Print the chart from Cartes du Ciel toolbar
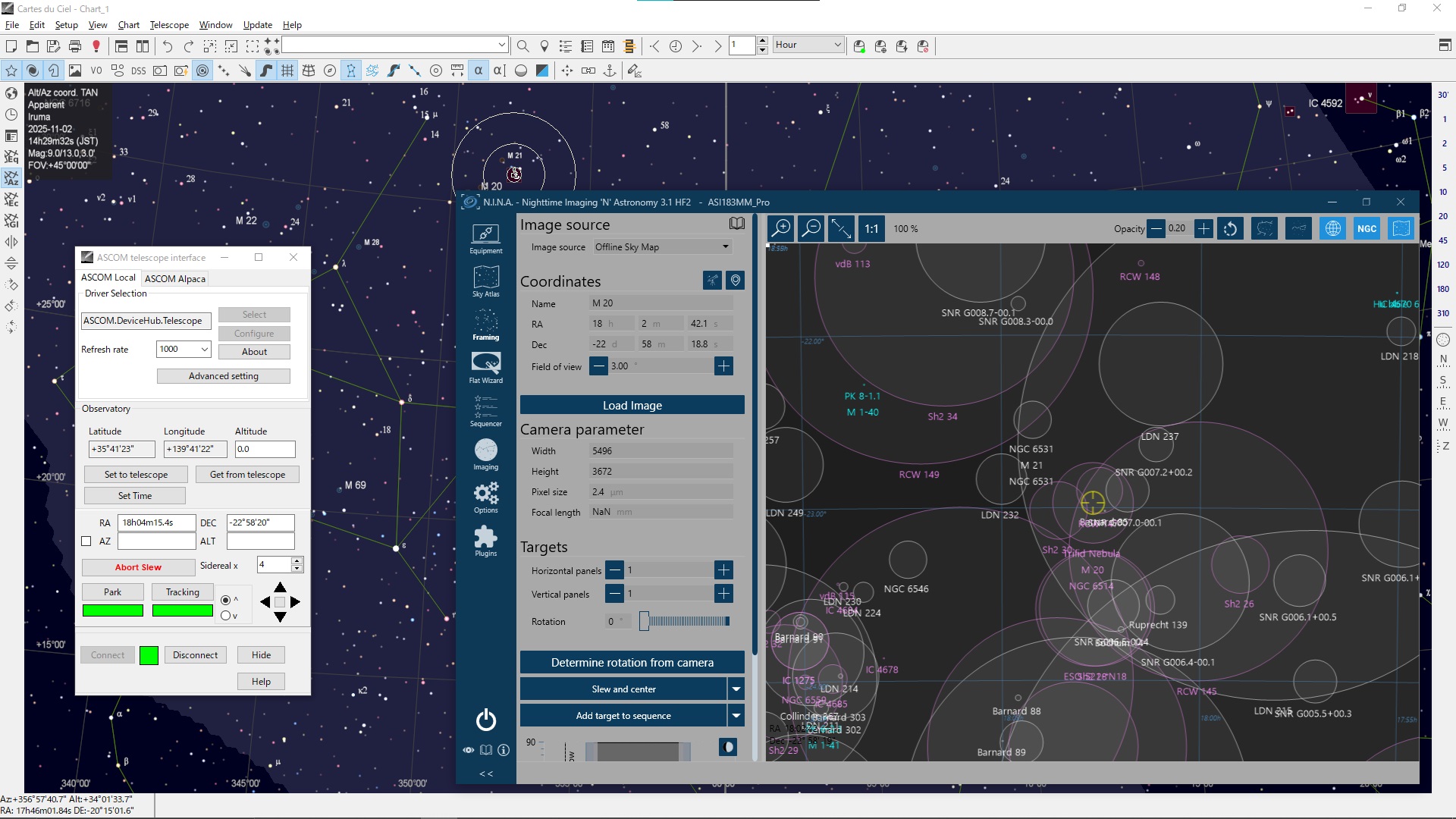The image size is (1456, 819). coord(74,46)
